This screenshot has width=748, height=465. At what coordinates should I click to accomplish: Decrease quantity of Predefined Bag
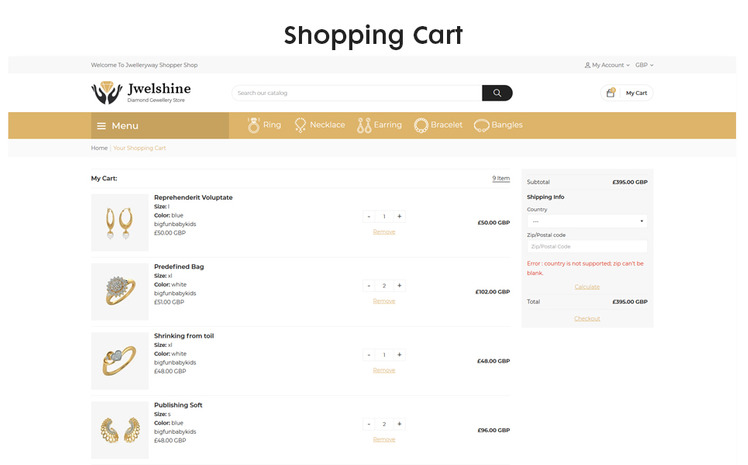tap(369, 286)
